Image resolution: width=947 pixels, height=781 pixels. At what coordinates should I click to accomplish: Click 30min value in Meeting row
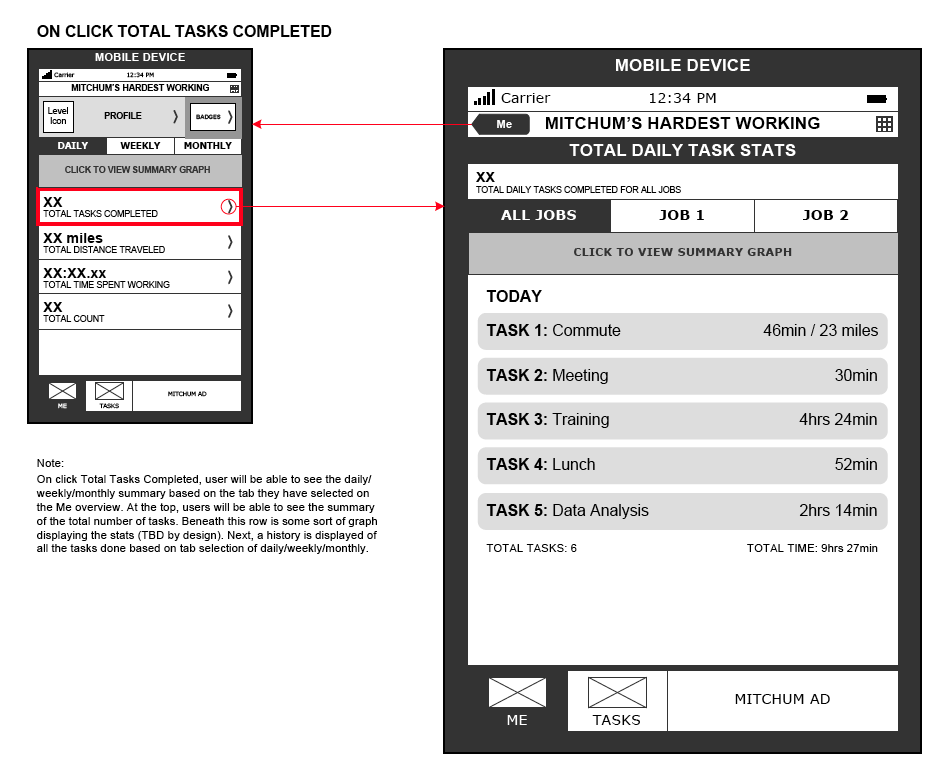point(856,376)
